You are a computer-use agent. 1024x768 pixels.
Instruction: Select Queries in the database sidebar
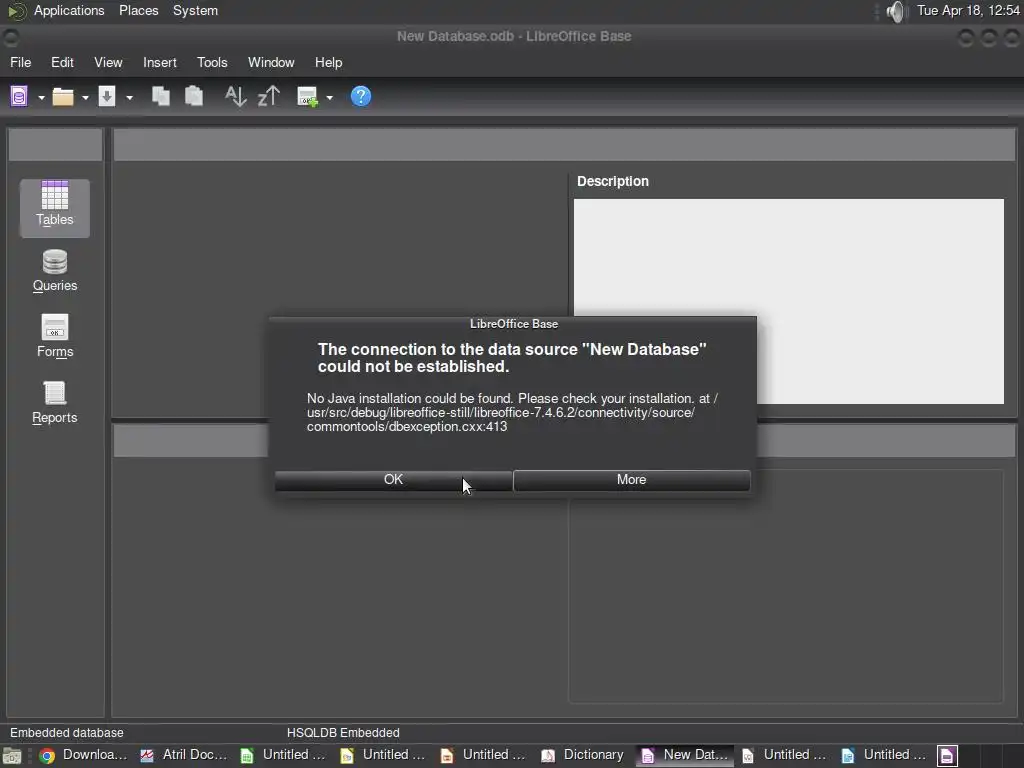(55, 272)
